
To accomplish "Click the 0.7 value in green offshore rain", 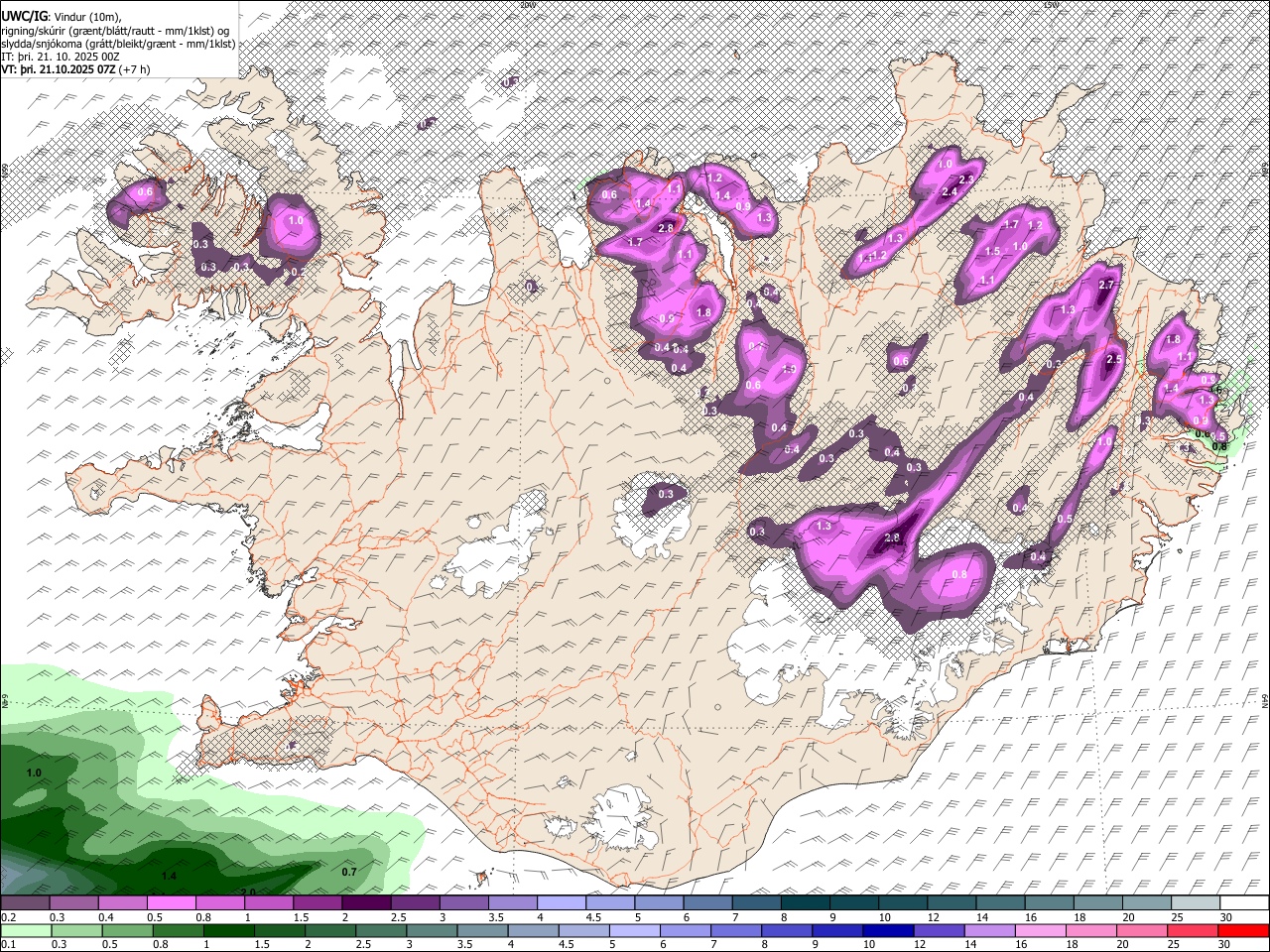I will (349, 872).
